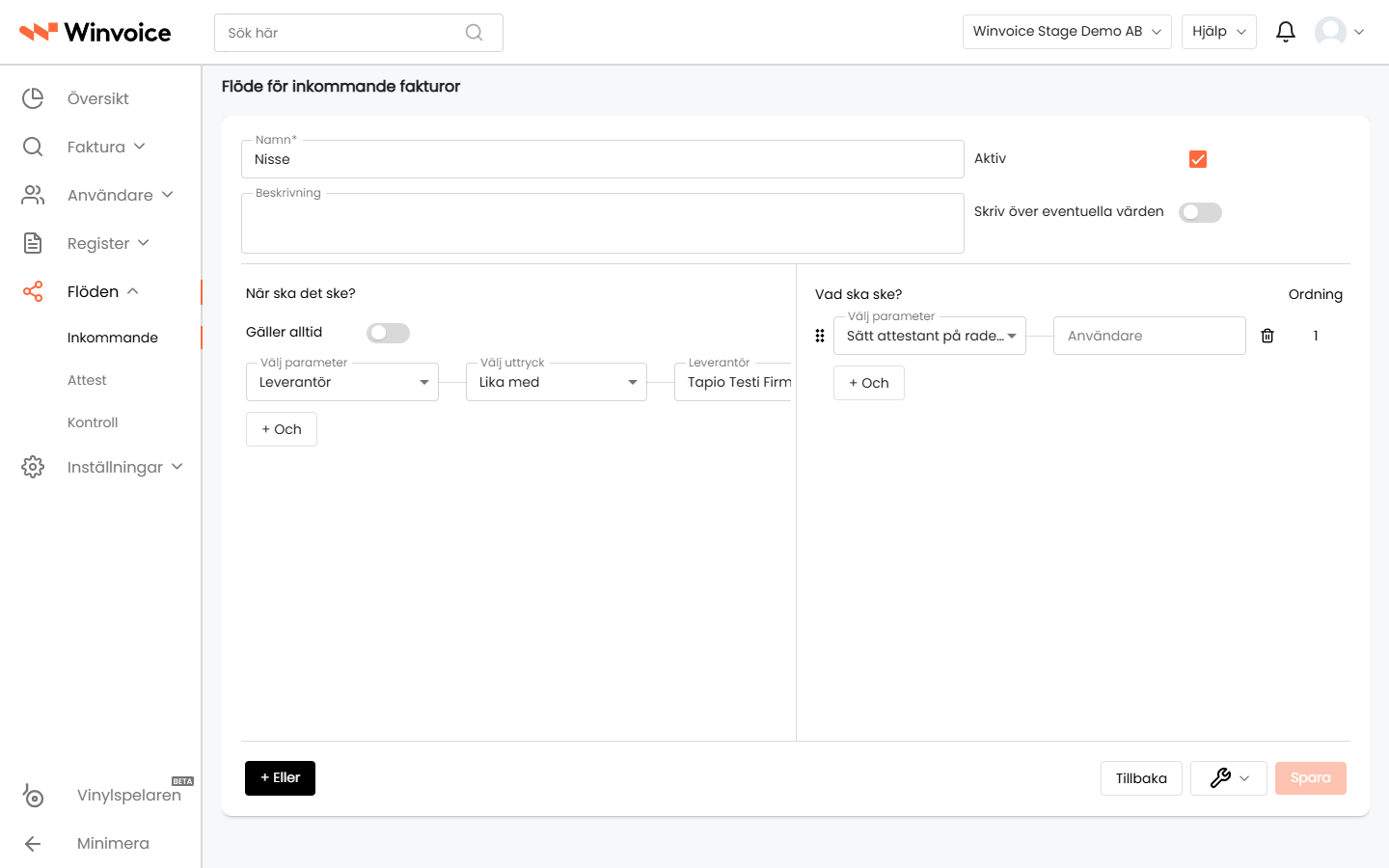The image size is (1389, 868).
Task: Open the user avatar menu
Action: (1339, 32)
